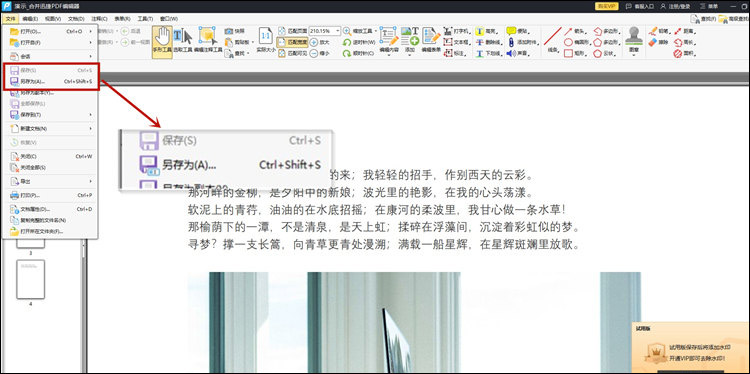Viewport: 750px width, 374px height.
Task: Toggle Fit Width (匹配宽度) view mode
Action: pyautogui.click(x=292, y=42)
